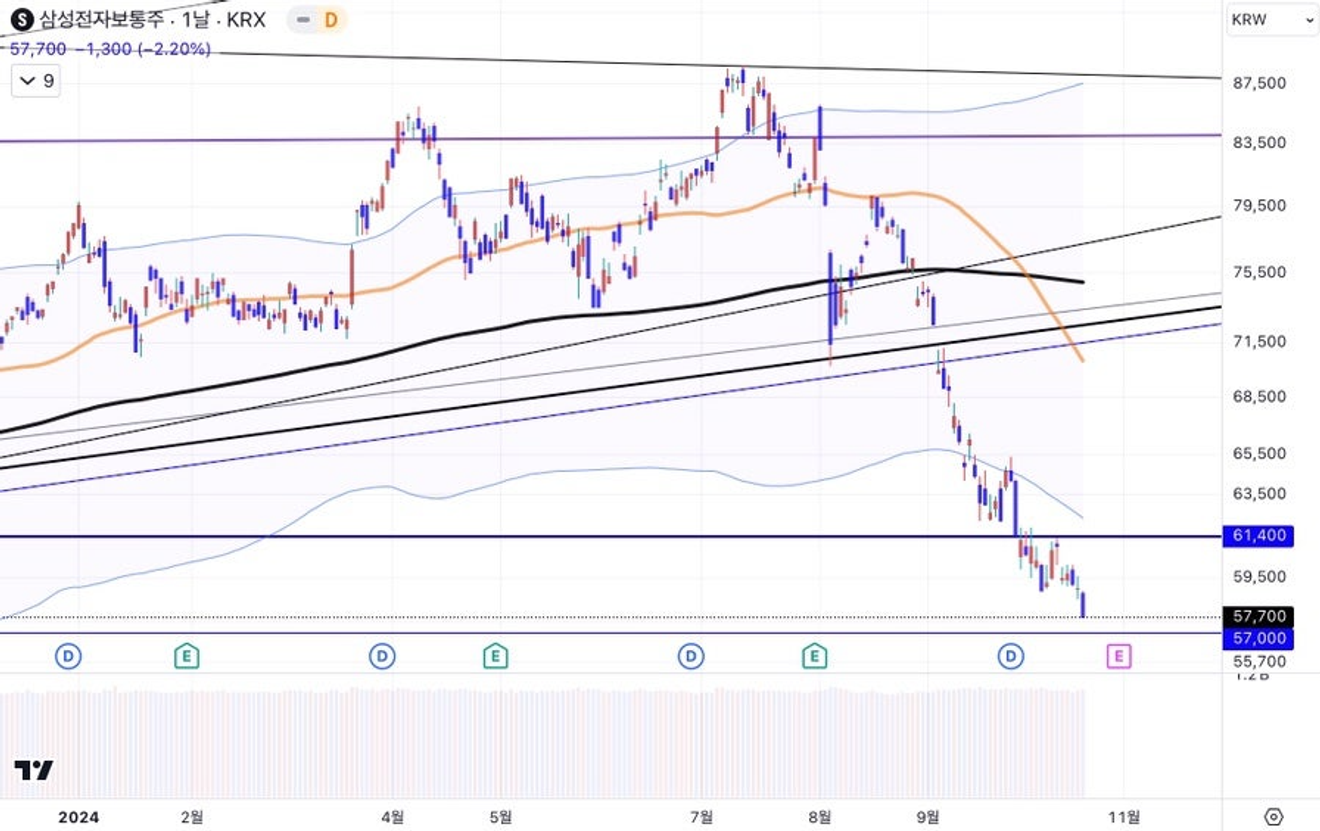Click the TradingView logo
The height and width of the screenshot is (831, 1320).
pyautogui.click(x=34, y=770)
